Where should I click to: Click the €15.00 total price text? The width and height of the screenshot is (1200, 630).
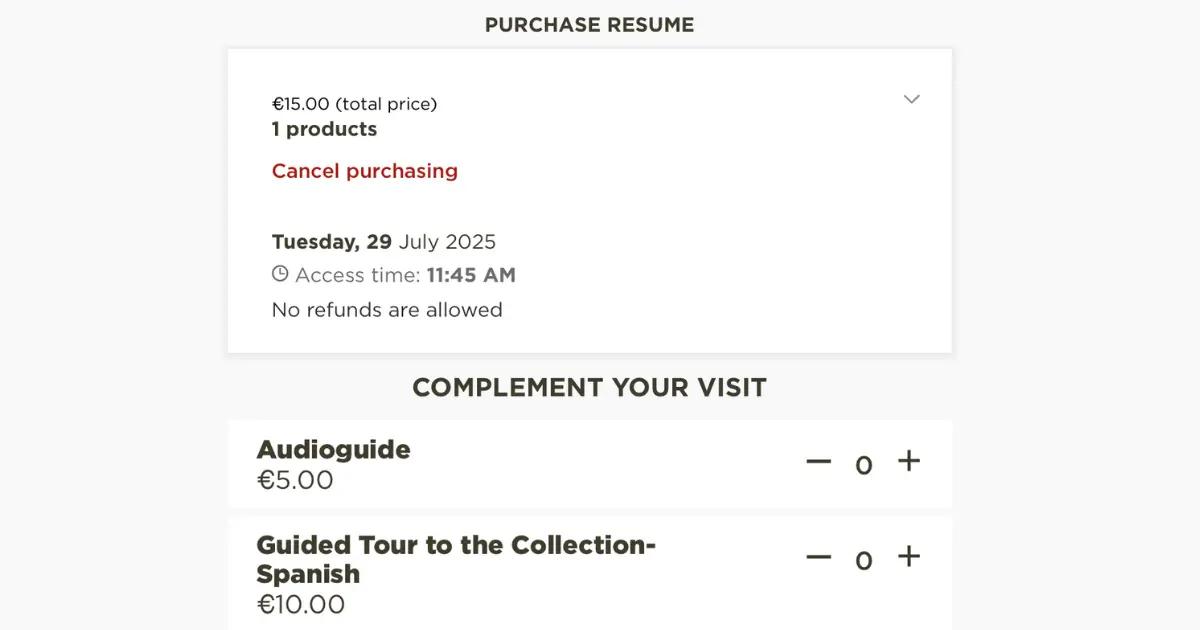click(355, 104)
